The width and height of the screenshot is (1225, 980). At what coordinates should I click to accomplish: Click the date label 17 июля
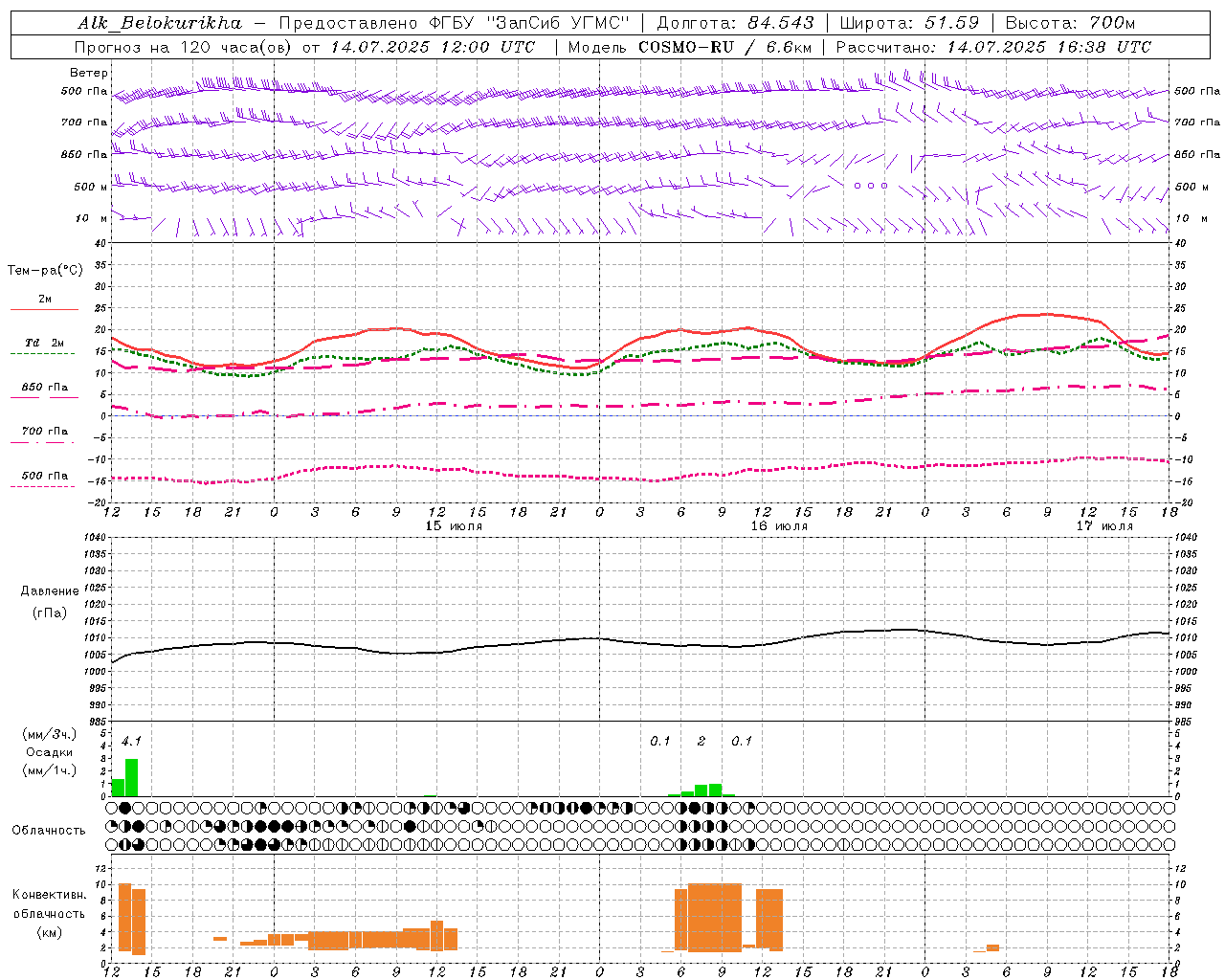click(1104, 526)
